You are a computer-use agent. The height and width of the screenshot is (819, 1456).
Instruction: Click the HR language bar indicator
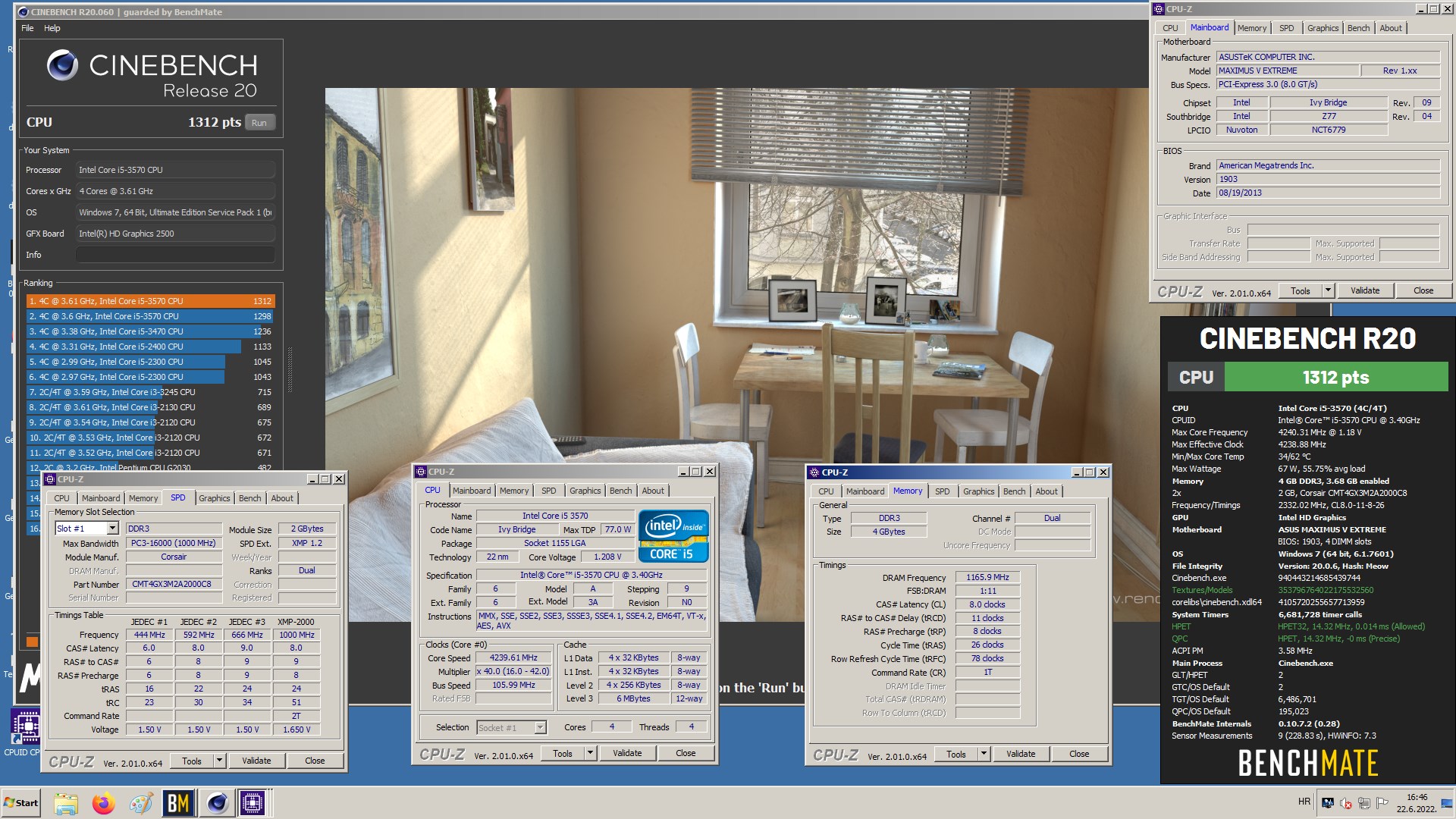click(x=1304, y=802)
